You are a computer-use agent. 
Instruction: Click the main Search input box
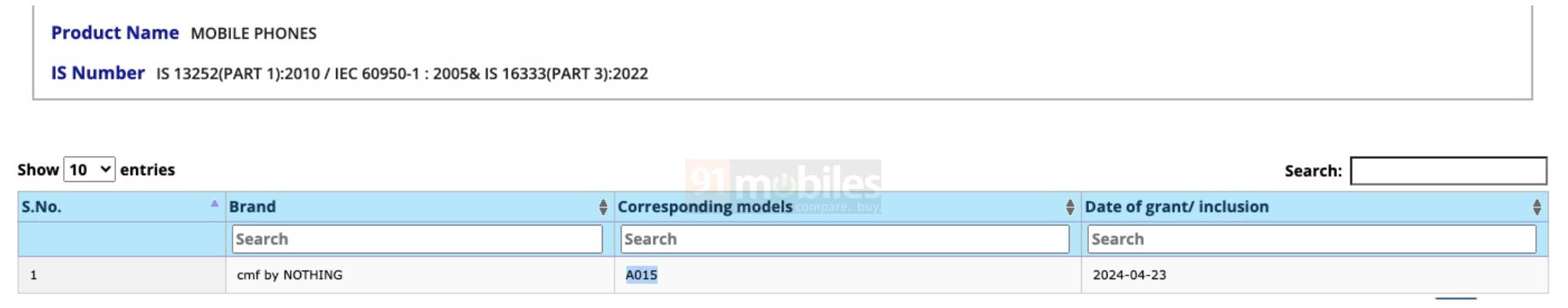click(x=1448, y=170)
